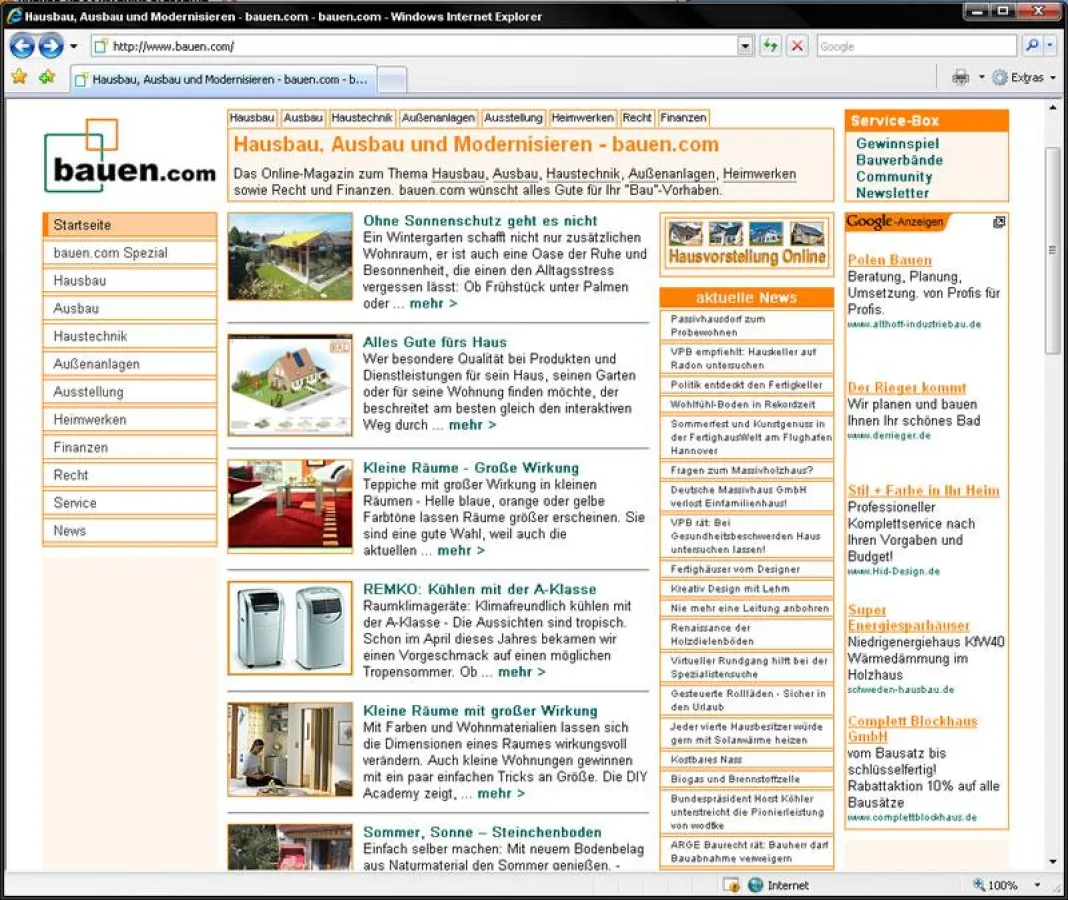Expand the zoom level dropdown arrow
Viewport: 1068px width, 900px height.
1037,885
